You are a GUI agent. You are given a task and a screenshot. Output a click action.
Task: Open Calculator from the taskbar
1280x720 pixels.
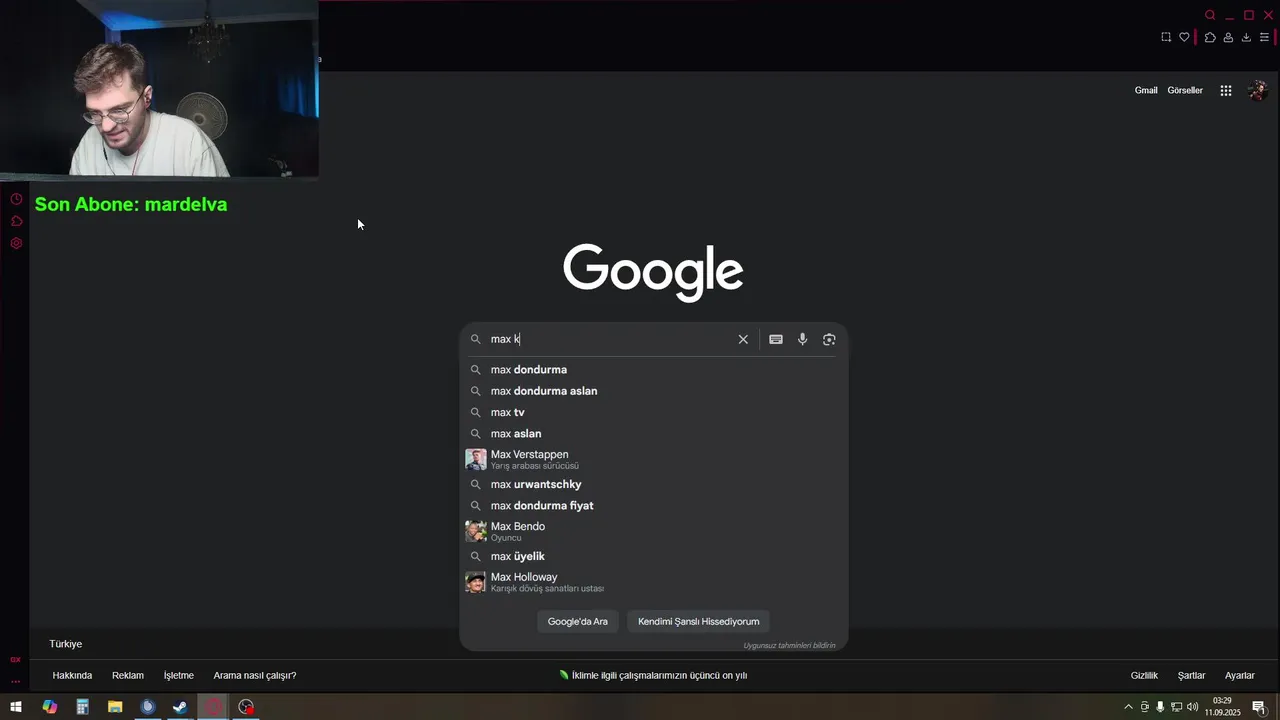82,707
